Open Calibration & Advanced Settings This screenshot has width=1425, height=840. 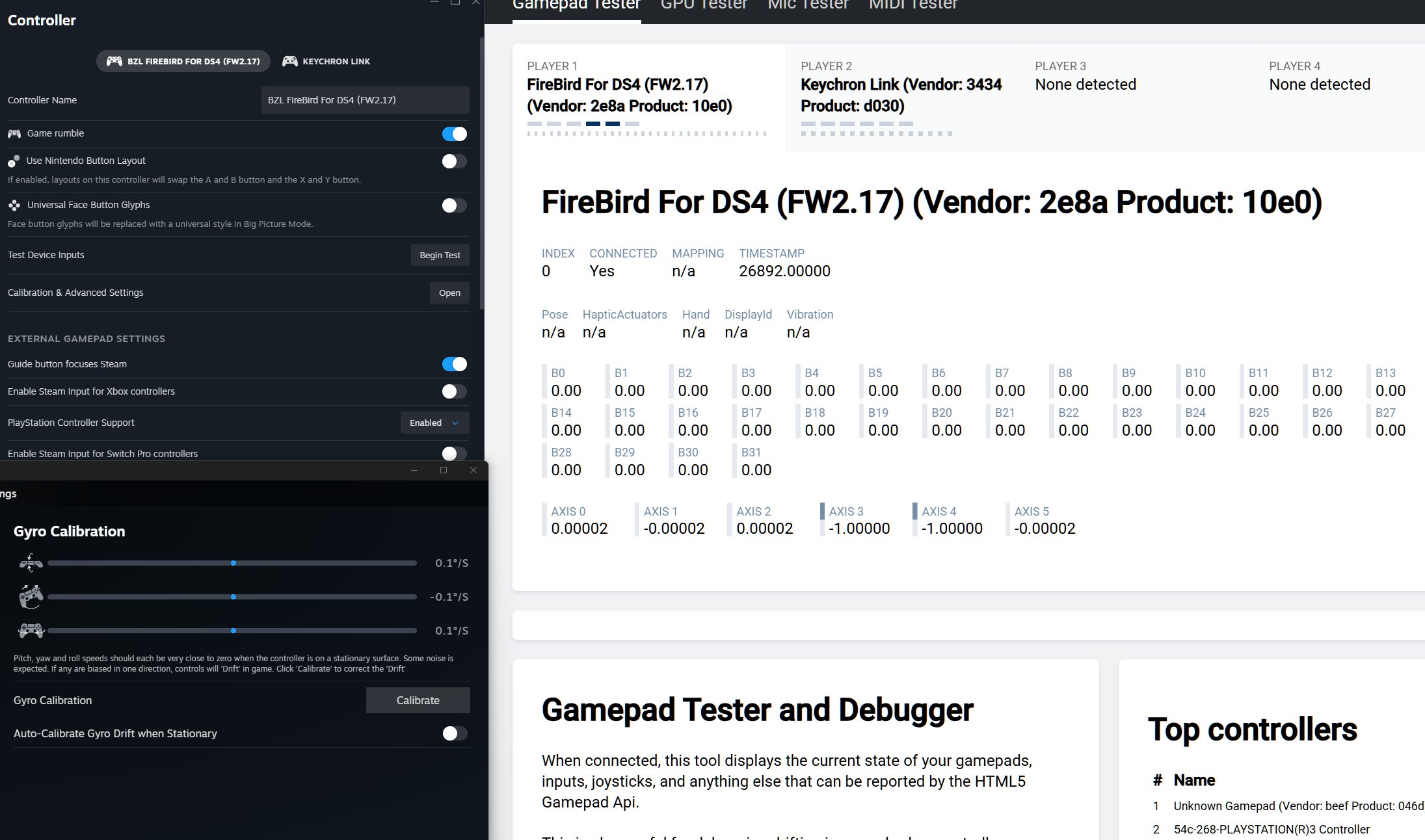(449, 293)
